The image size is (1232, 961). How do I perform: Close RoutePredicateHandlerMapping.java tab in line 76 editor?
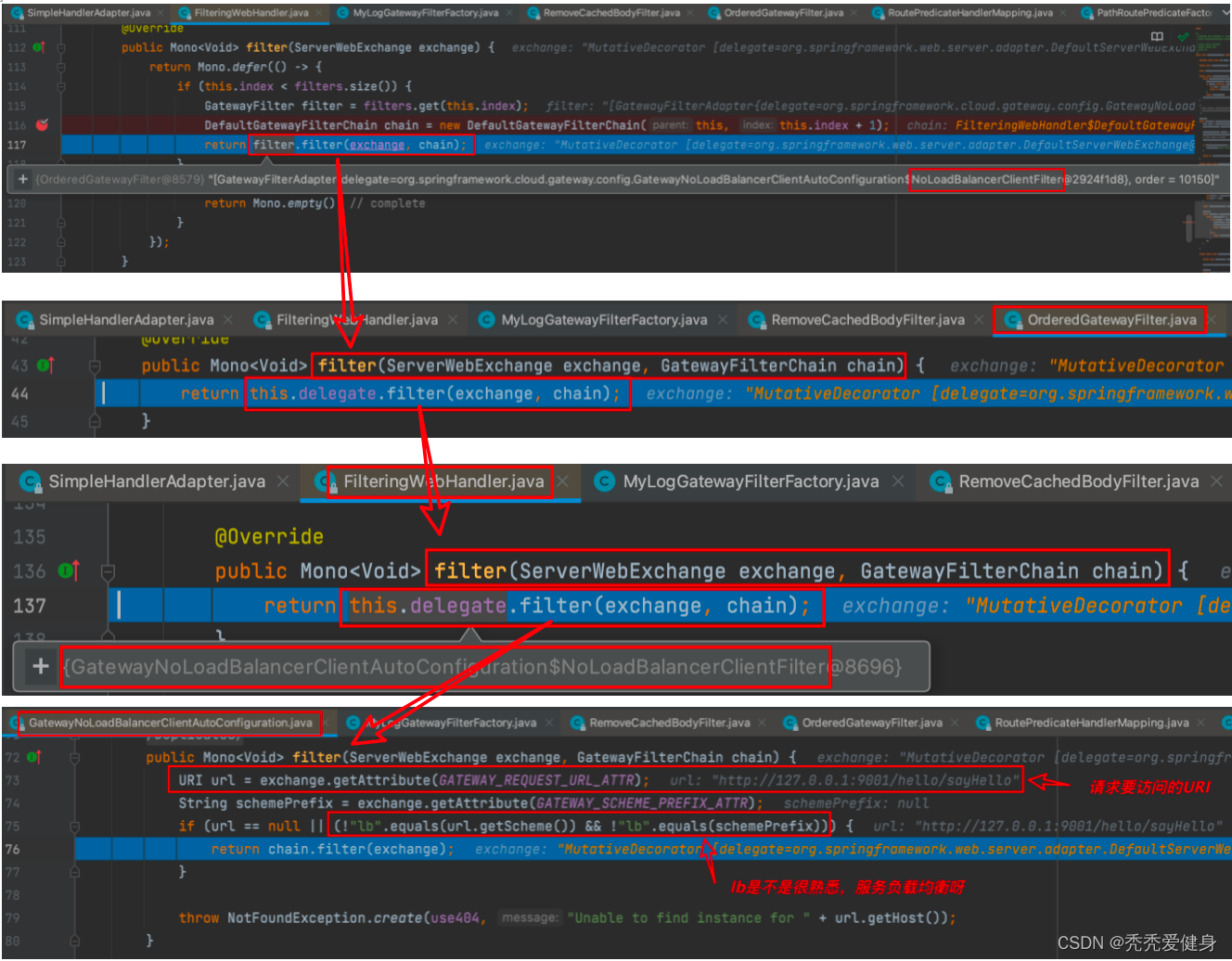click(x=1201, y=723)
